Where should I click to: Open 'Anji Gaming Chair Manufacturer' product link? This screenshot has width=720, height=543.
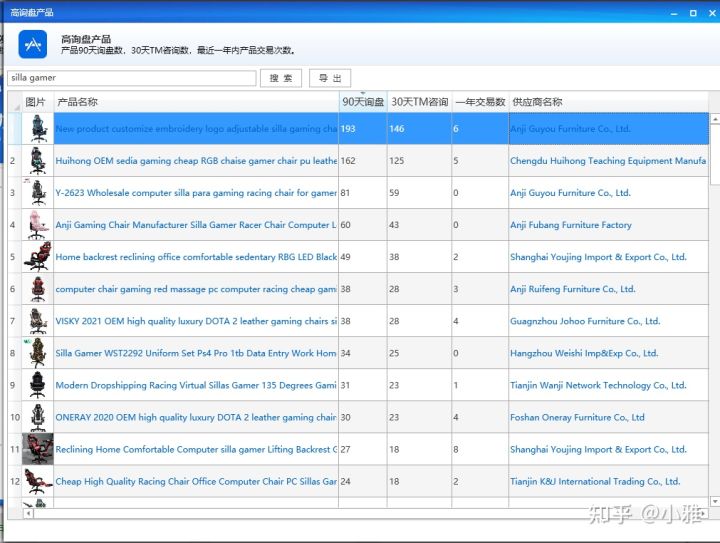pyautogui.click(x=196, y=225)
